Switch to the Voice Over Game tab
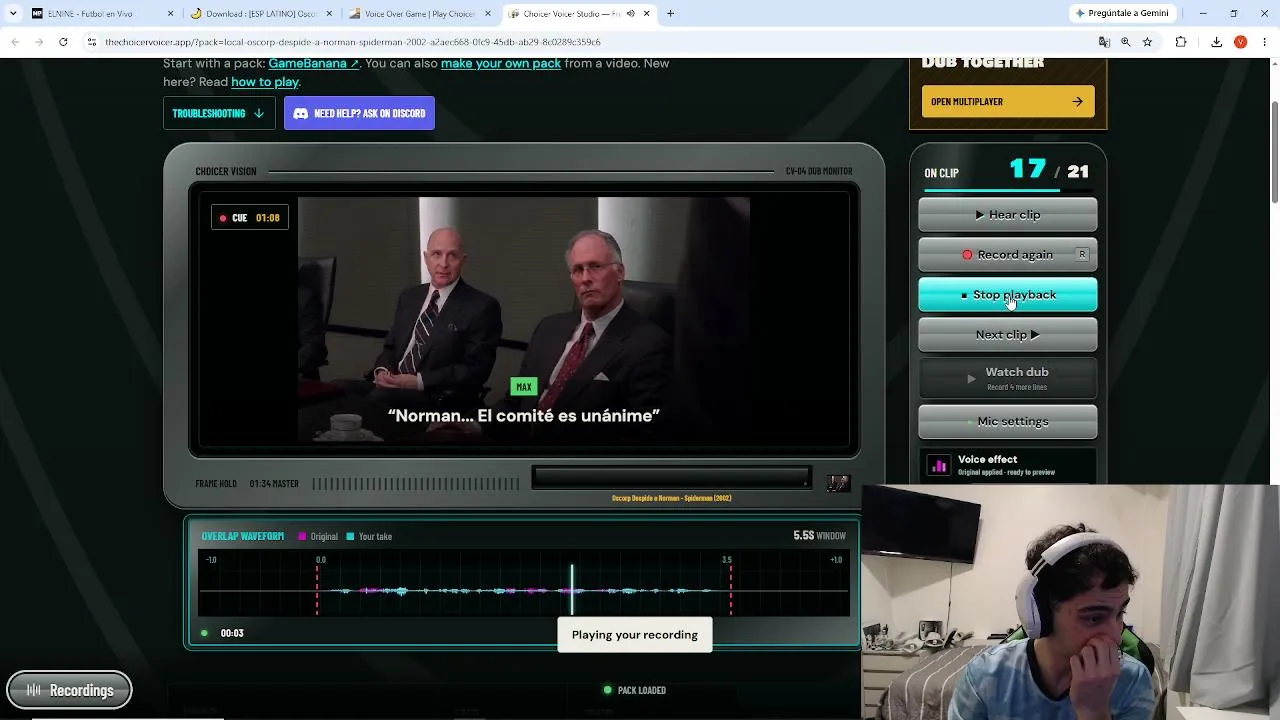 tap(419, 13)
